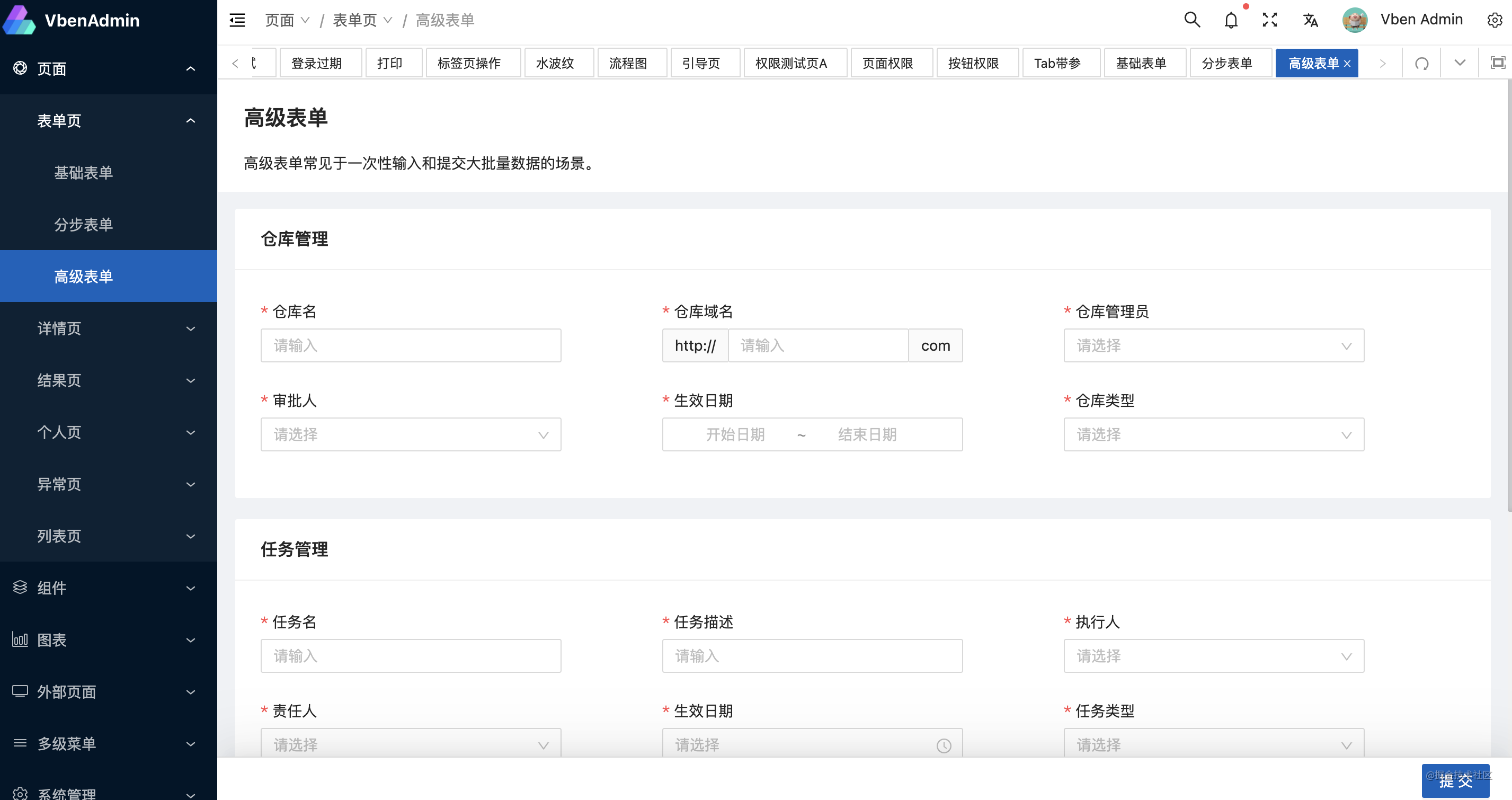Toggle fullscreen mode icon
Screen dimensions: 1512x800
(1269, 20)
